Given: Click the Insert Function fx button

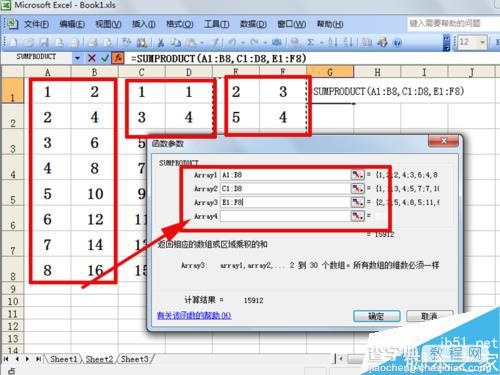Looking at the screenshot, I should coord(118,58).
